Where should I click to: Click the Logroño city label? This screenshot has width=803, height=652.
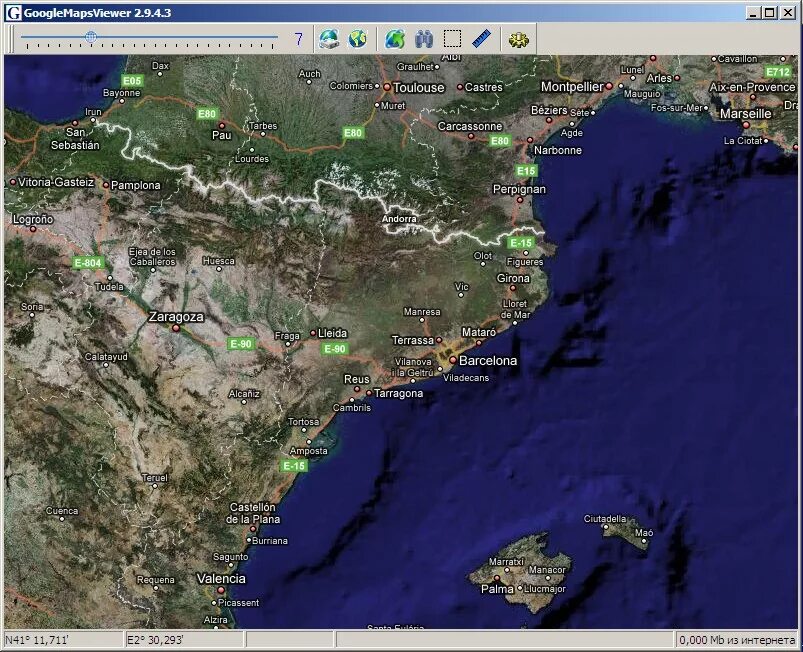[33, 219]
